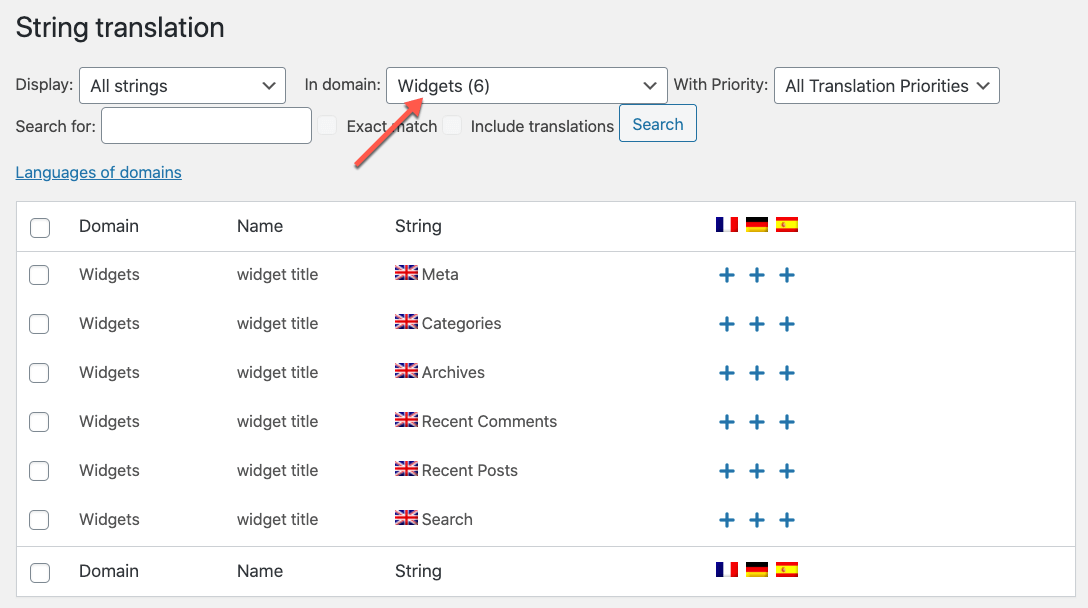Click the Spanish flag in table footer

point(787,570)
